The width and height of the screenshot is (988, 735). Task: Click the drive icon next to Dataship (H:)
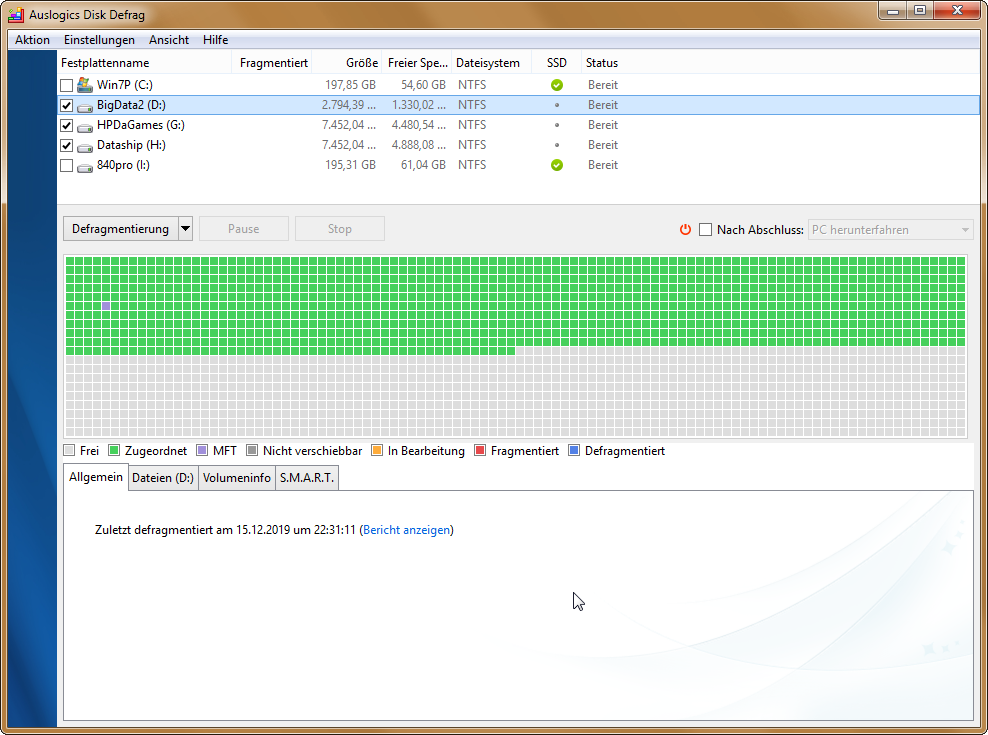coord(84,145)
